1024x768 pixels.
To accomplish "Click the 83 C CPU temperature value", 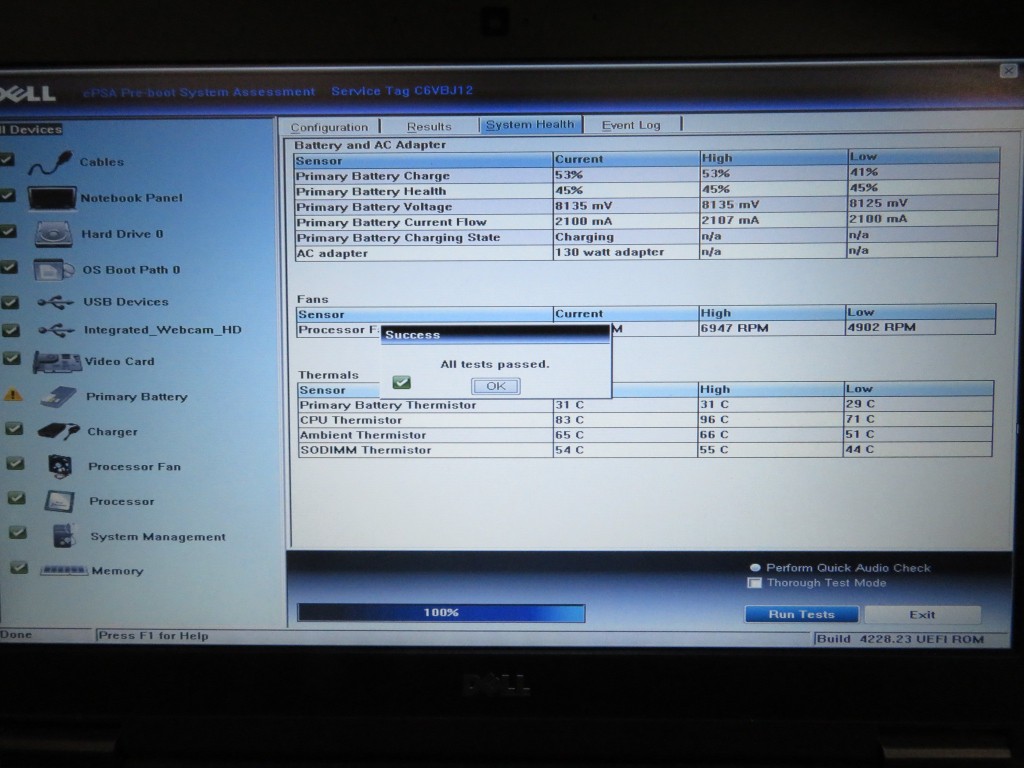I will coord(569,419).
